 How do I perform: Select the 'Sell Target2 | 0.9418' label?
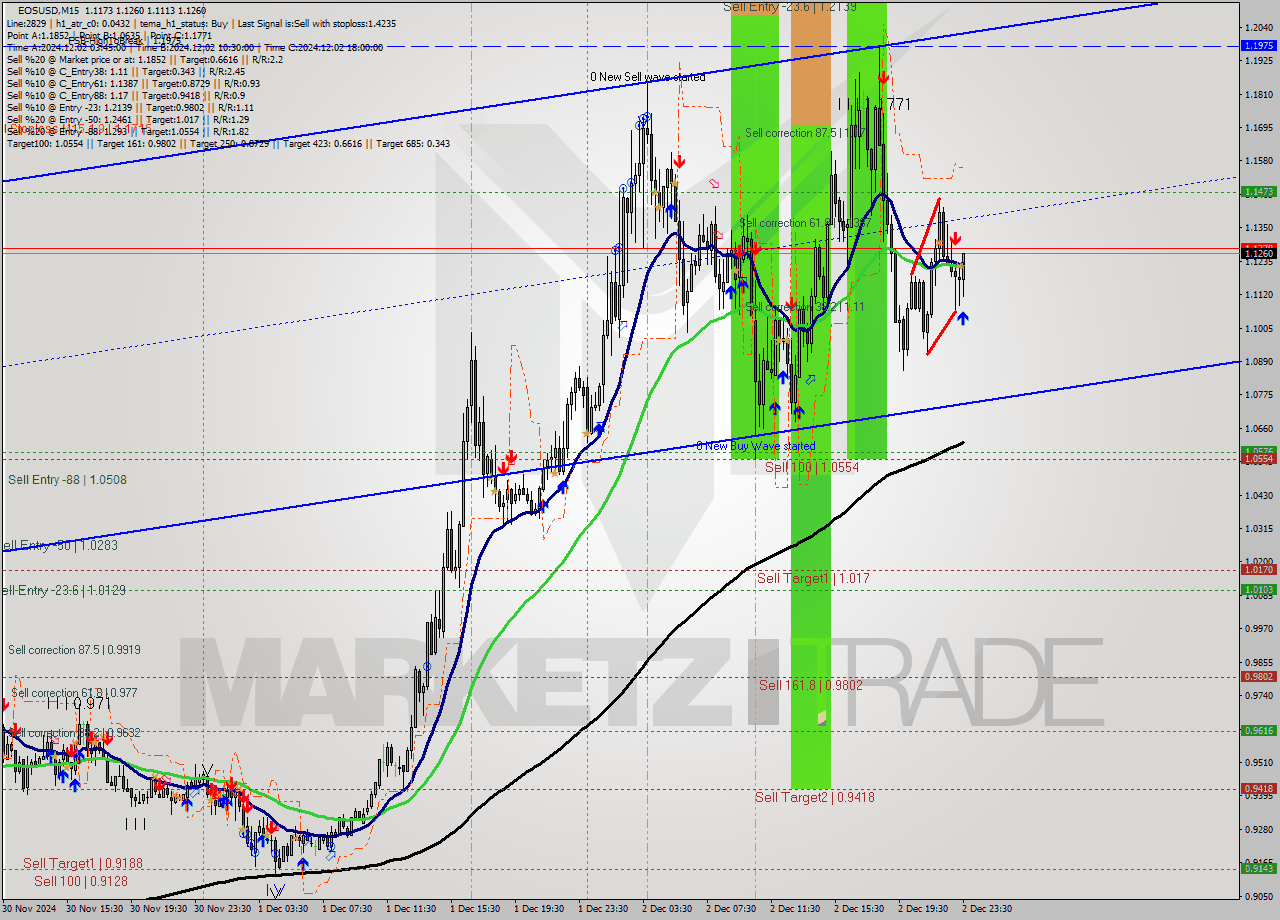tap(815, 797)
